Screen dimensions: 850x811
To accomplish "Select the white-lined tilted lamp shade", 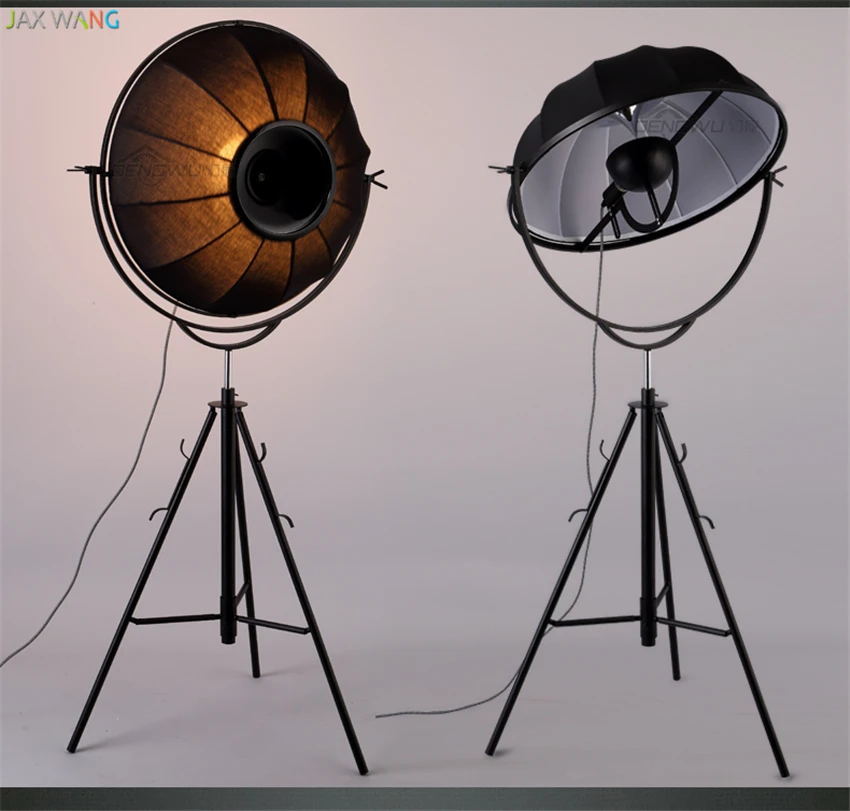I will (x=649, y=149).
